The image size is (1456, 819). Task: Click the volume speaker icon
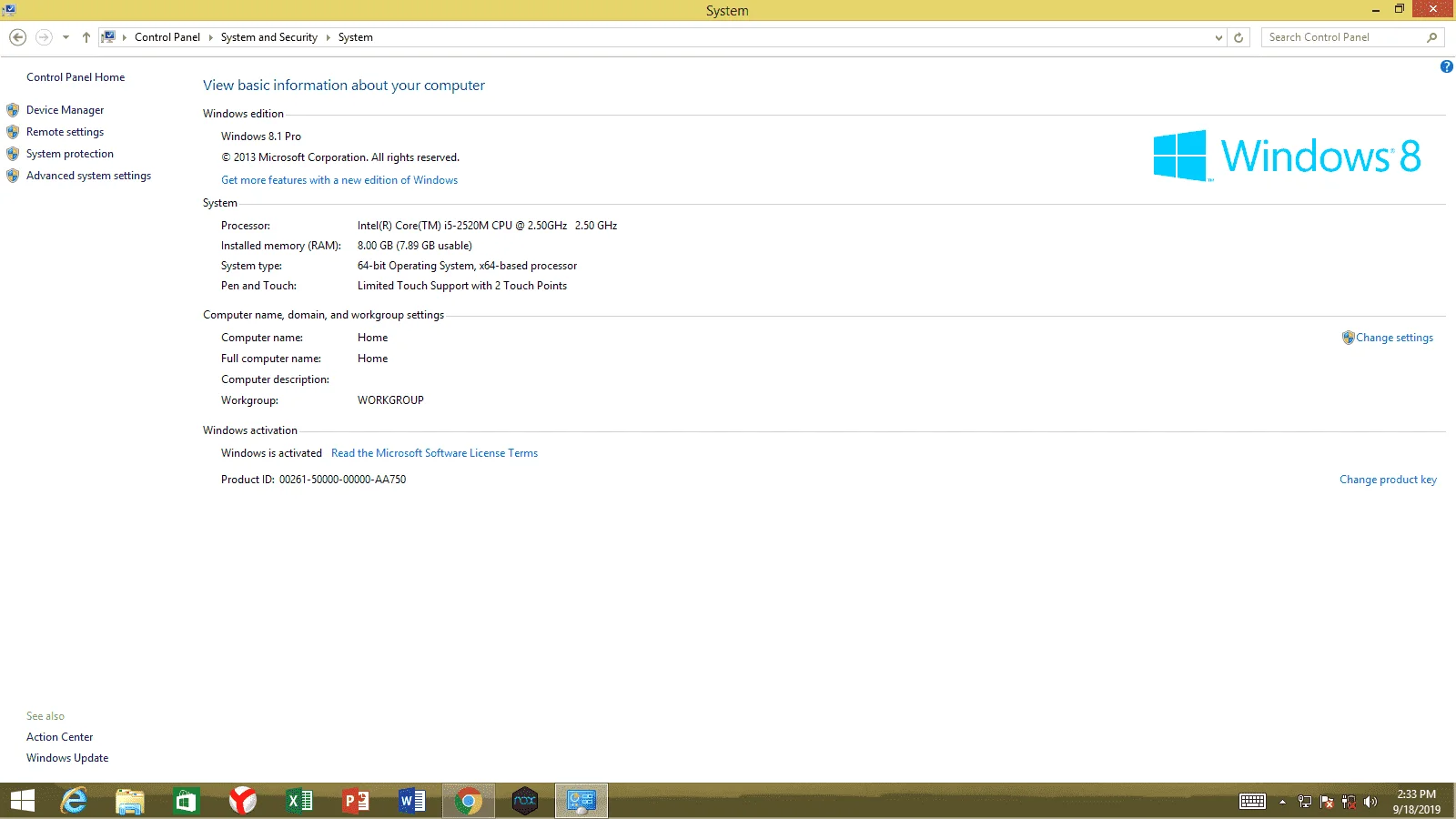click(x=1370, y=802)
